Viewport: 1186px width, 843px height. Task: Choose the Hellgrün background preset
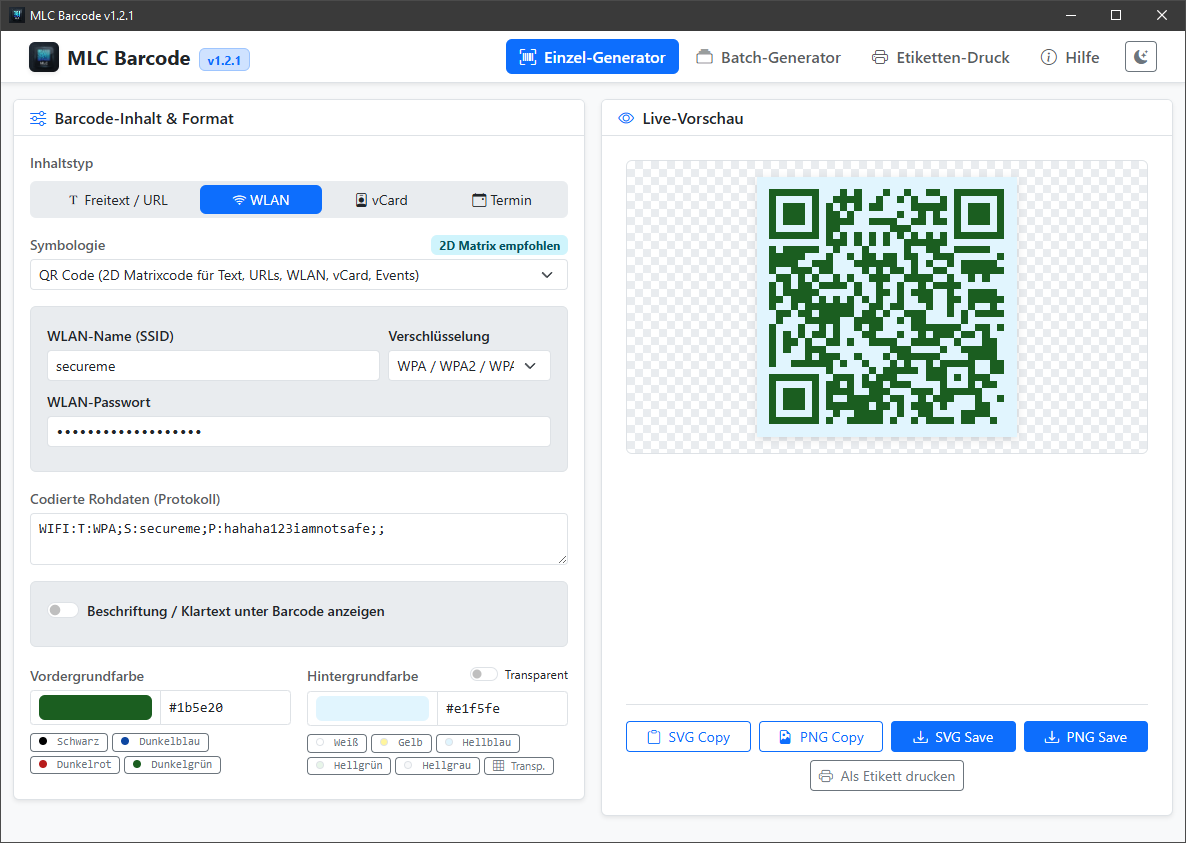tap(349, 766)
